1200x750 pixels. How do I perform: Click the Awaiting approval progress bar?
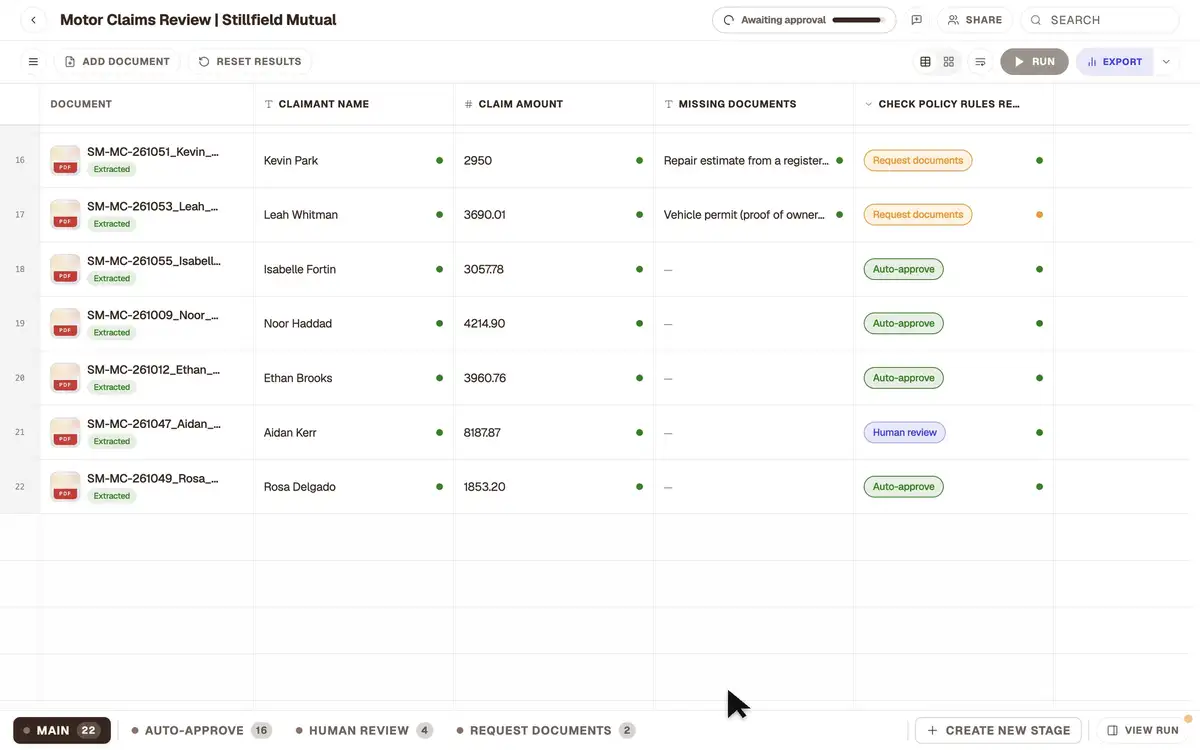pyautogui.click(x=858, y=20)
